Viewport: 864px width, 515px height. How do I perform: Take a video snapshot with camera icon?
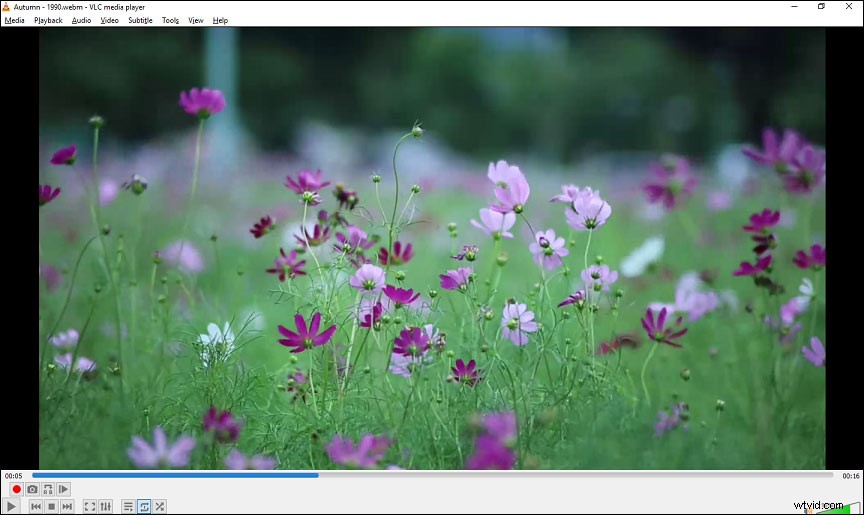click(x=33, y=489)
